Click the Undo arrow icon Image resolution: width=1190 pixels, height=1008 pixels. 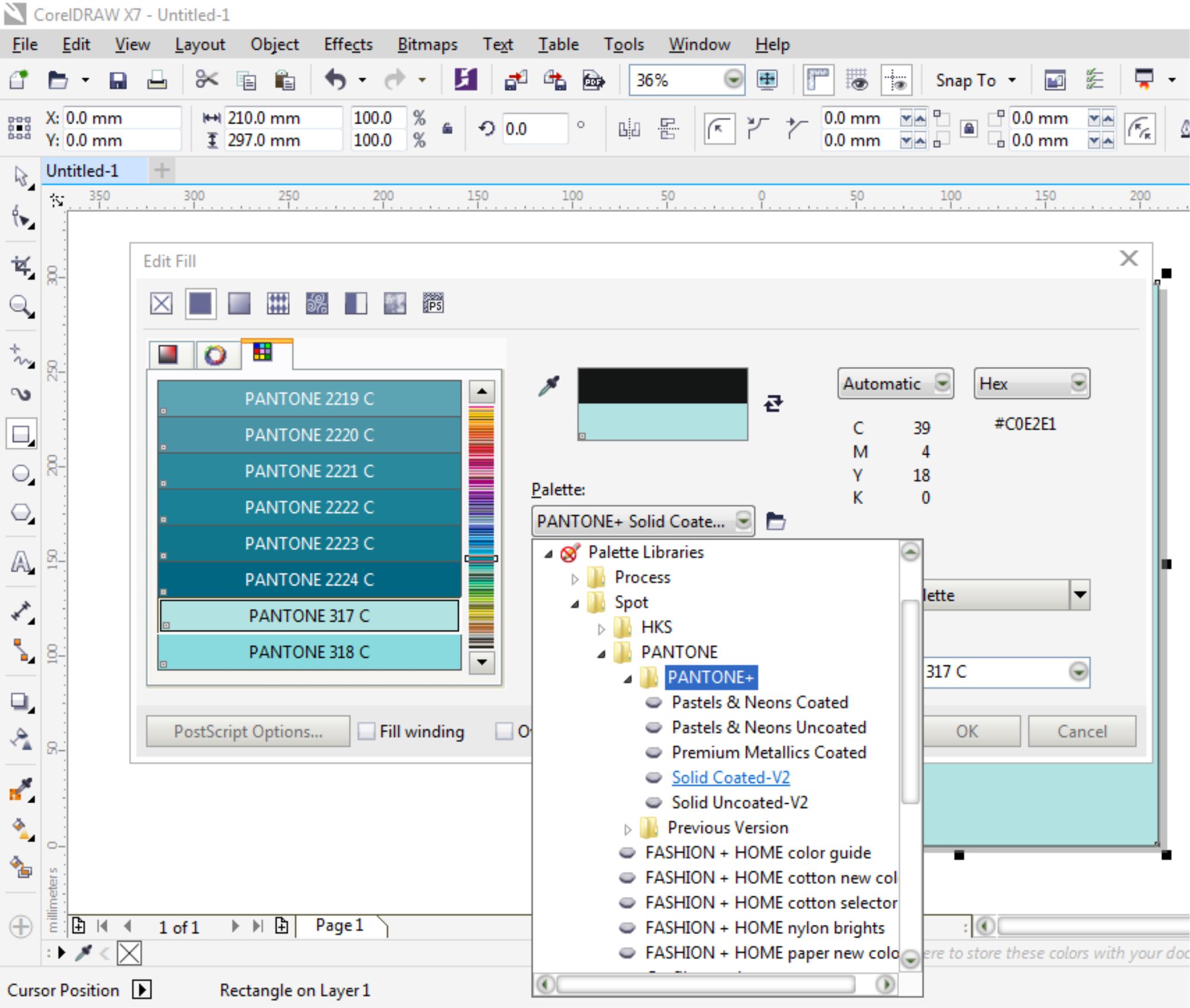coord(335,79)
